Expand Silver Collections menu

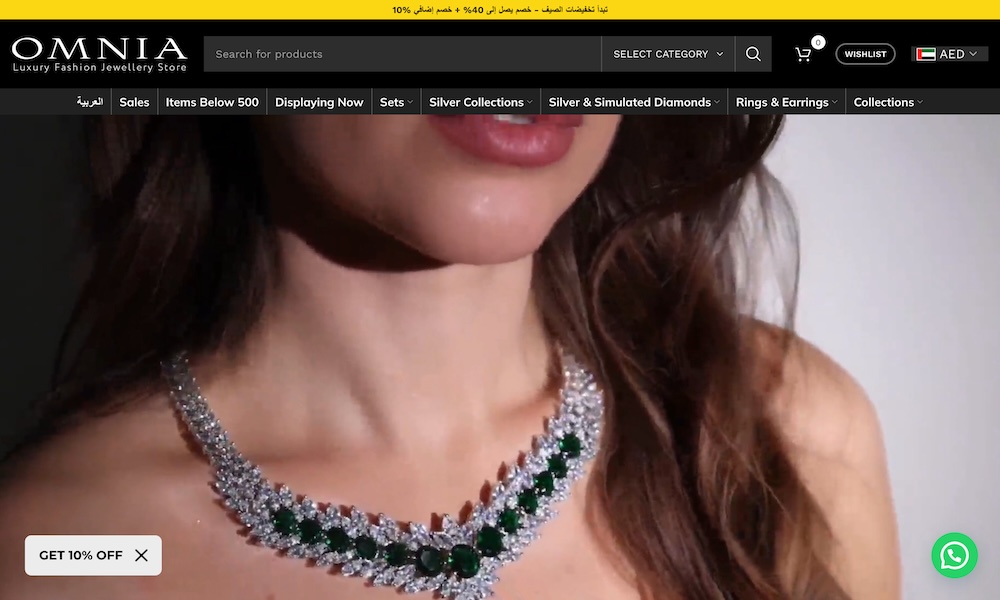480,102
